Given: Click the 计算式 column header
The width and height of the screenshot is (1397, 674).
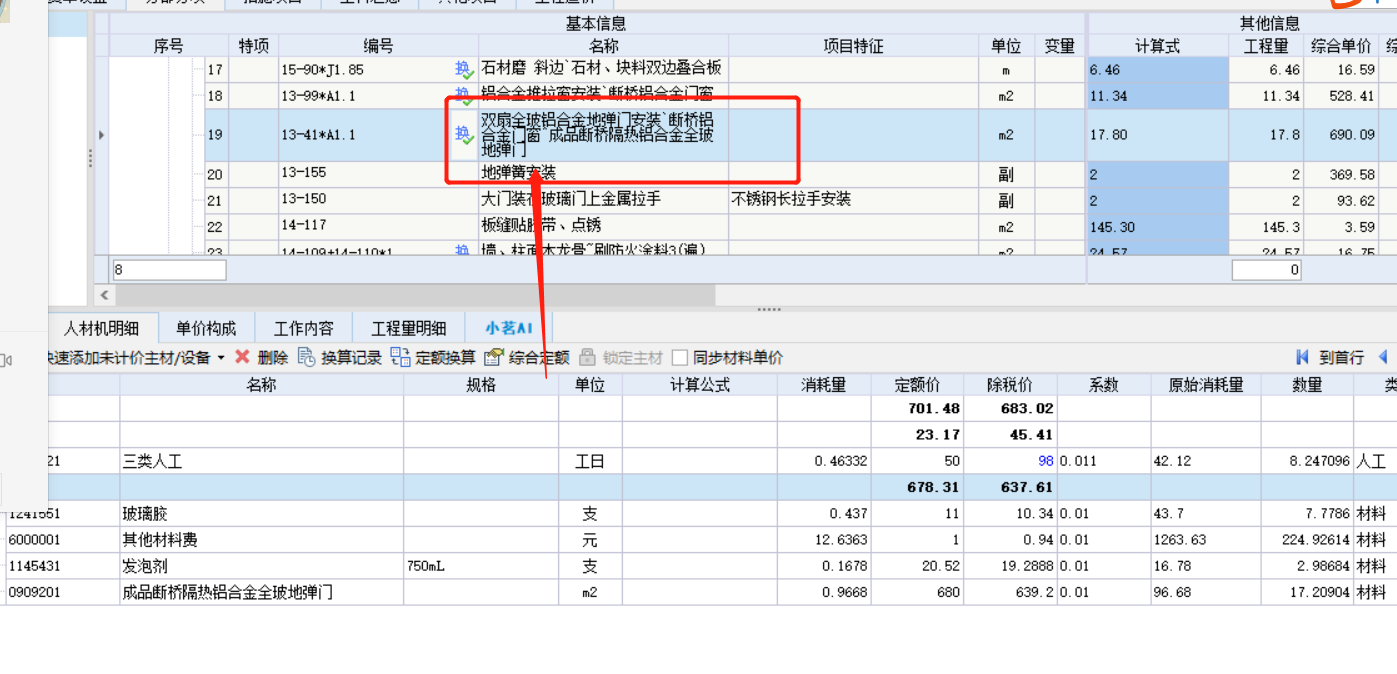Looking at the screenshot, I should [x=1158, y=46].
